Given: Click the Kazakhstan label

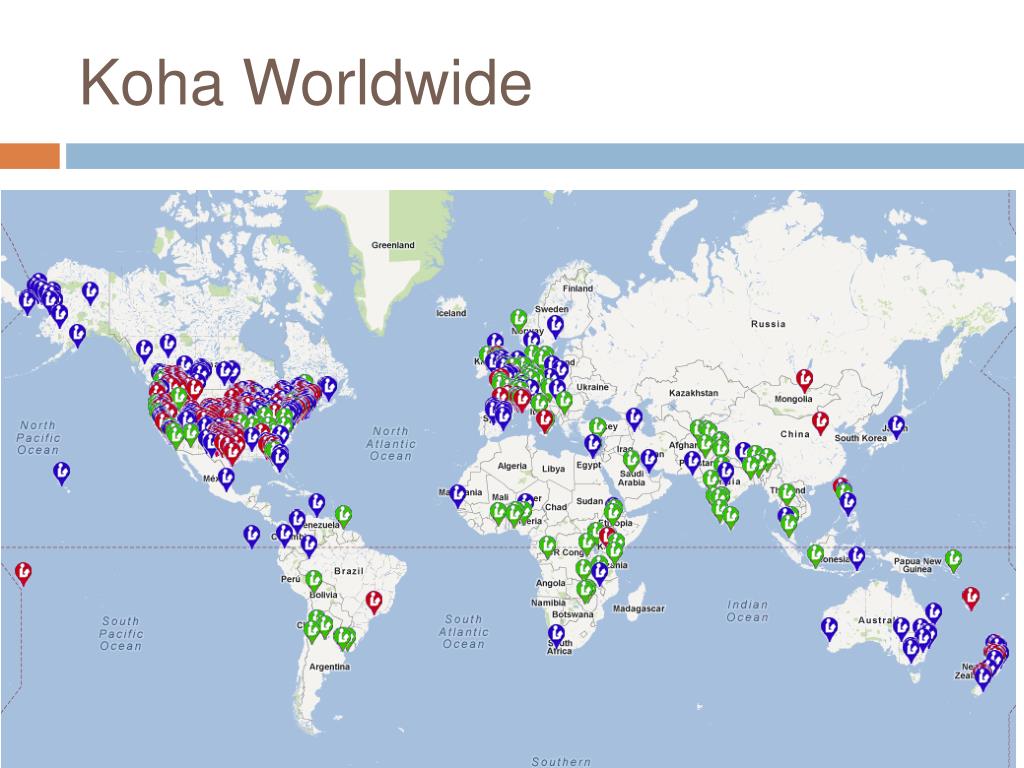Looking at the screenshot, I should [x=694, y=393].
